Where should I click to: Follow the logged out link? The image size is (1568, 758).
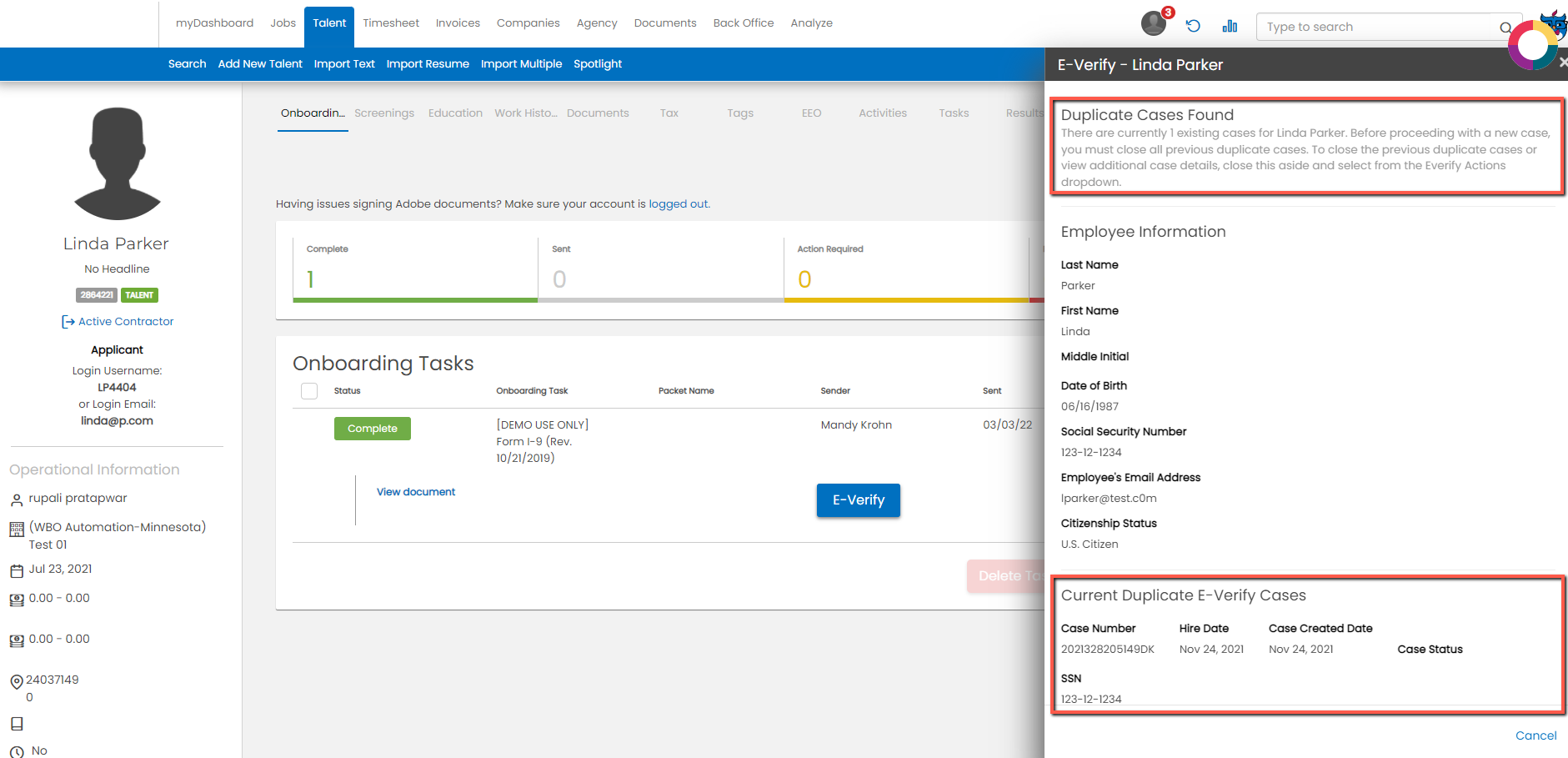[678, 204]
